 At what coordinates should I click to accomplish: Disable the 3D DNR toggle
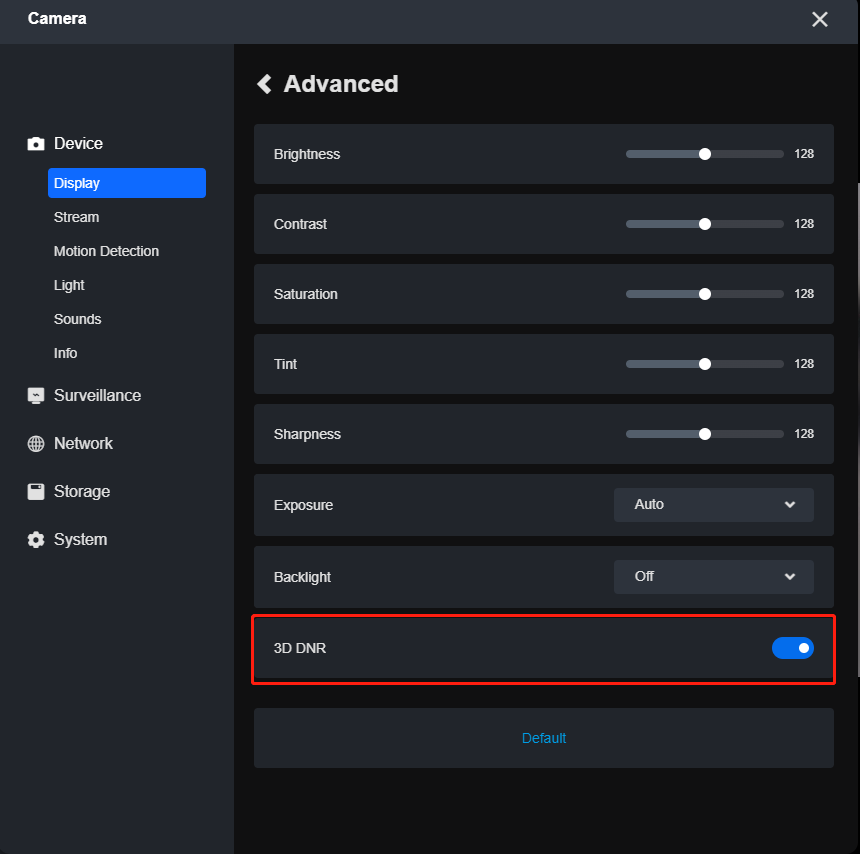(x=792, y=648)
